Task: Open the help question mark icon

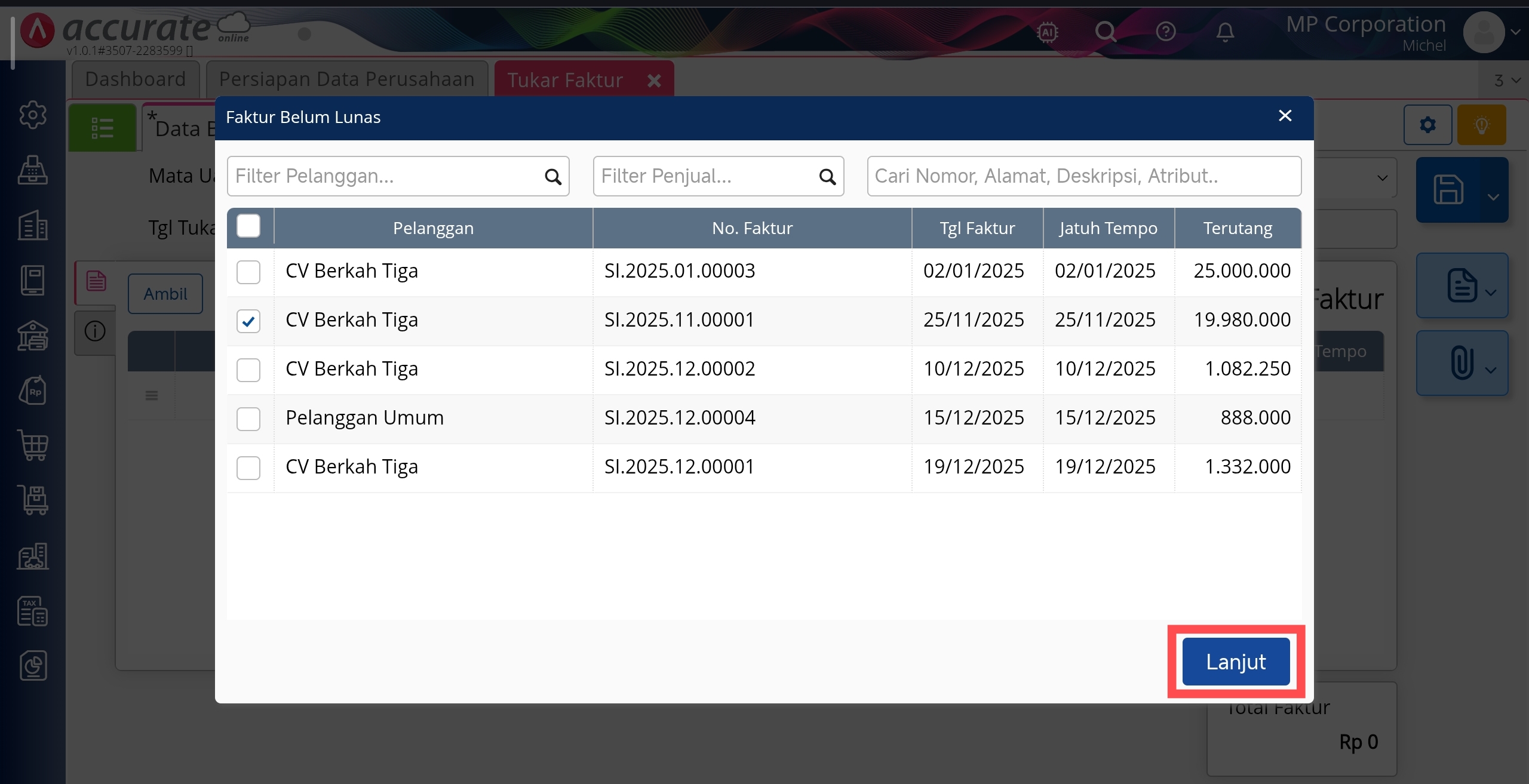Action: (x=1165, y=32)
